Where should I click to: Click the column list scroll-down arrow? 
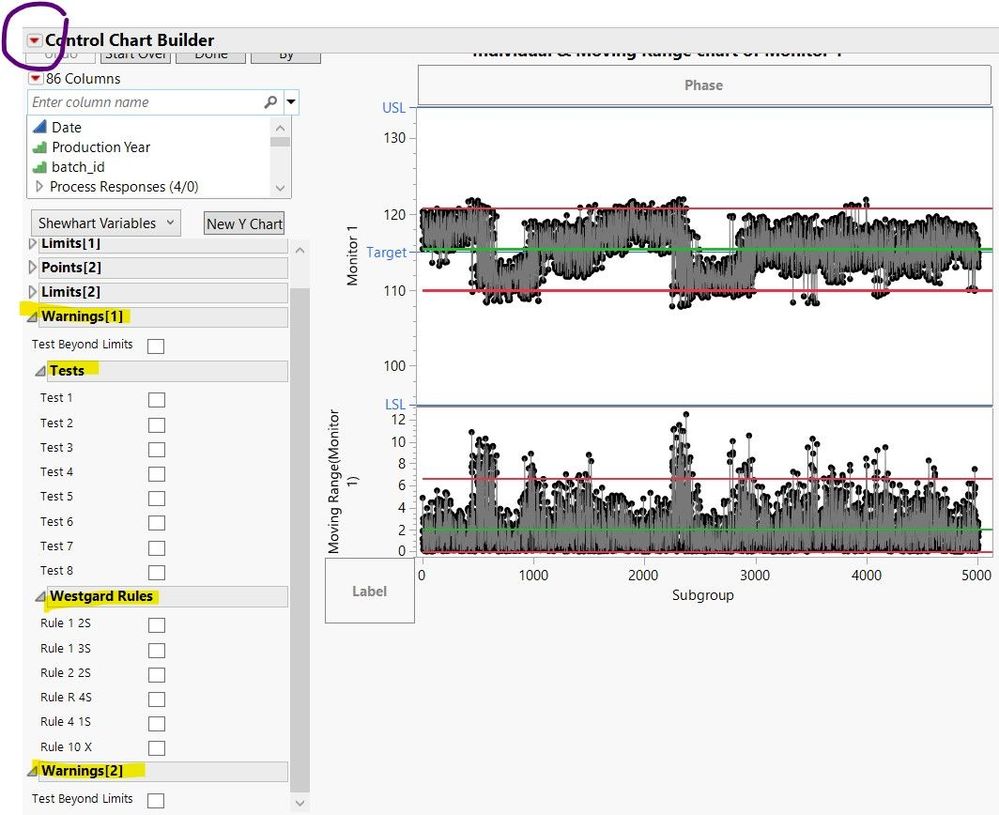point(280,188)
